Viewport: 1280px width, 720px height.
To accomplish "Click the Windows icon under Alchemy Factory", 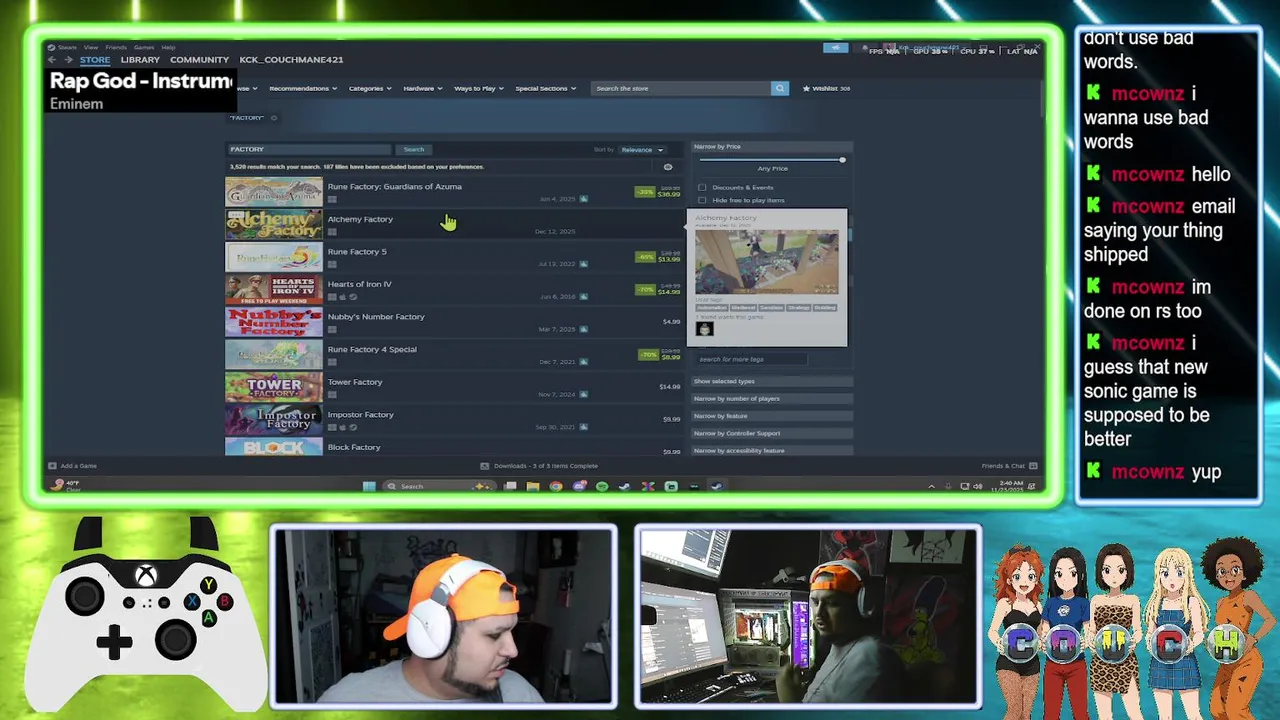I will (332, 232).
